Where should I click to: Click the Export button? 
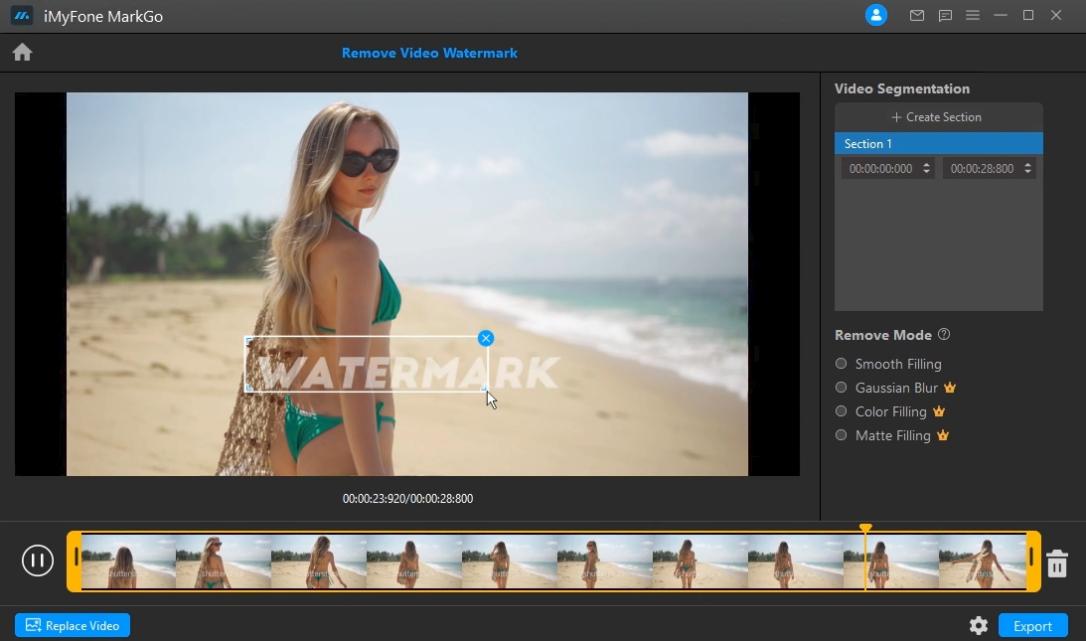[x=1032, y=626]
